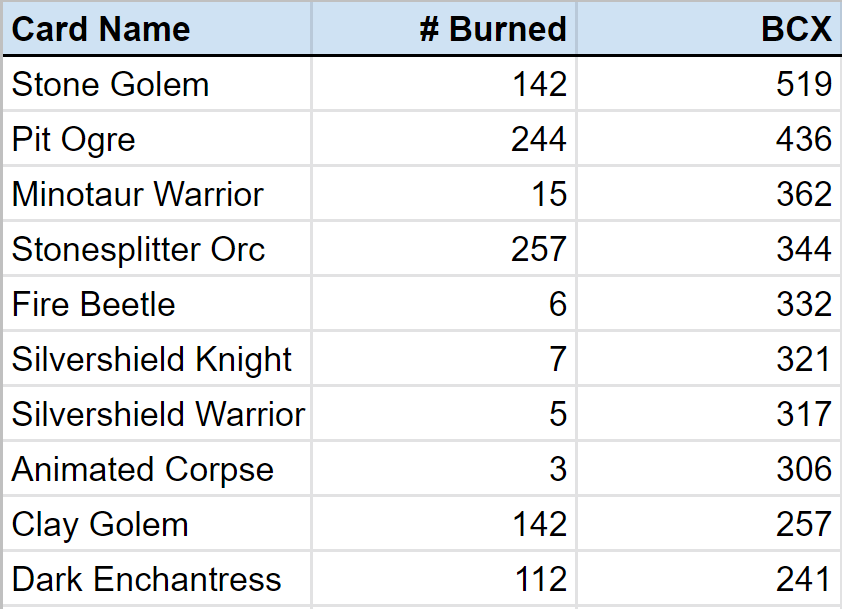Select the Silvershield Warrior cell
The height and width of the screenshot is (609, 842).
coord(158,414)
